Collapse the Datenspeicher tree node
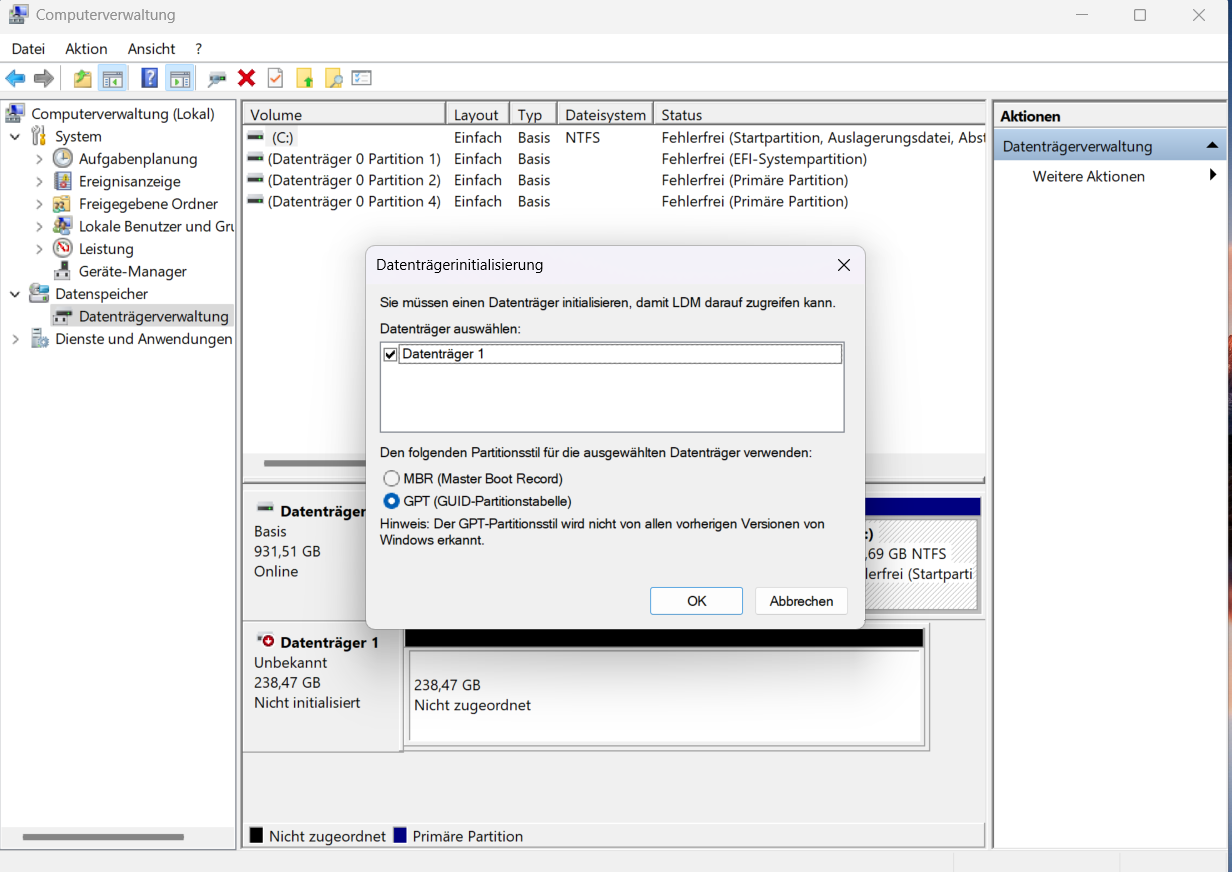 pyautogui.click(x=14, y=294)
